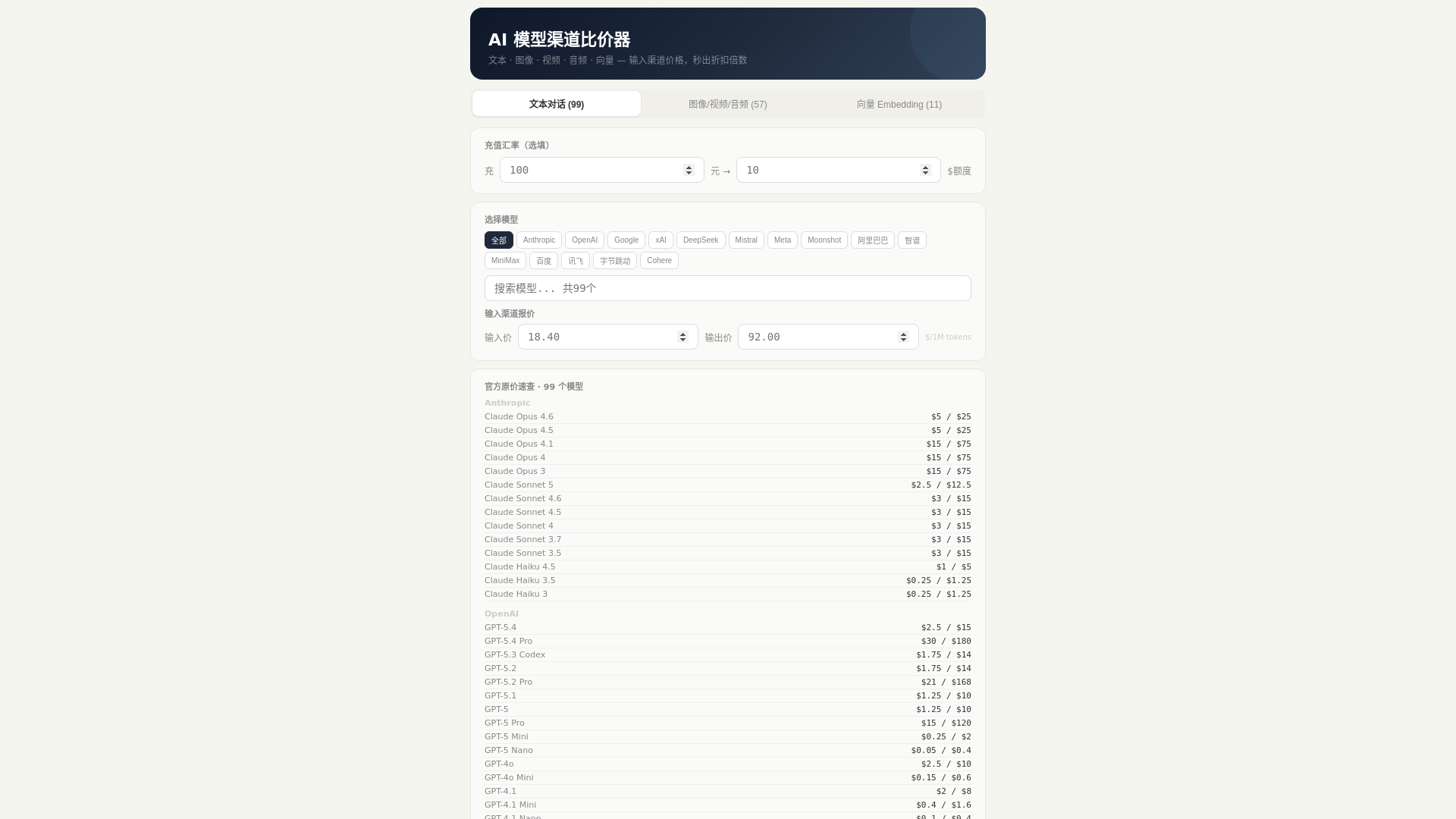Click stepper arrows on the 输入价 field

pyautogui.click(x=682, y=337)
